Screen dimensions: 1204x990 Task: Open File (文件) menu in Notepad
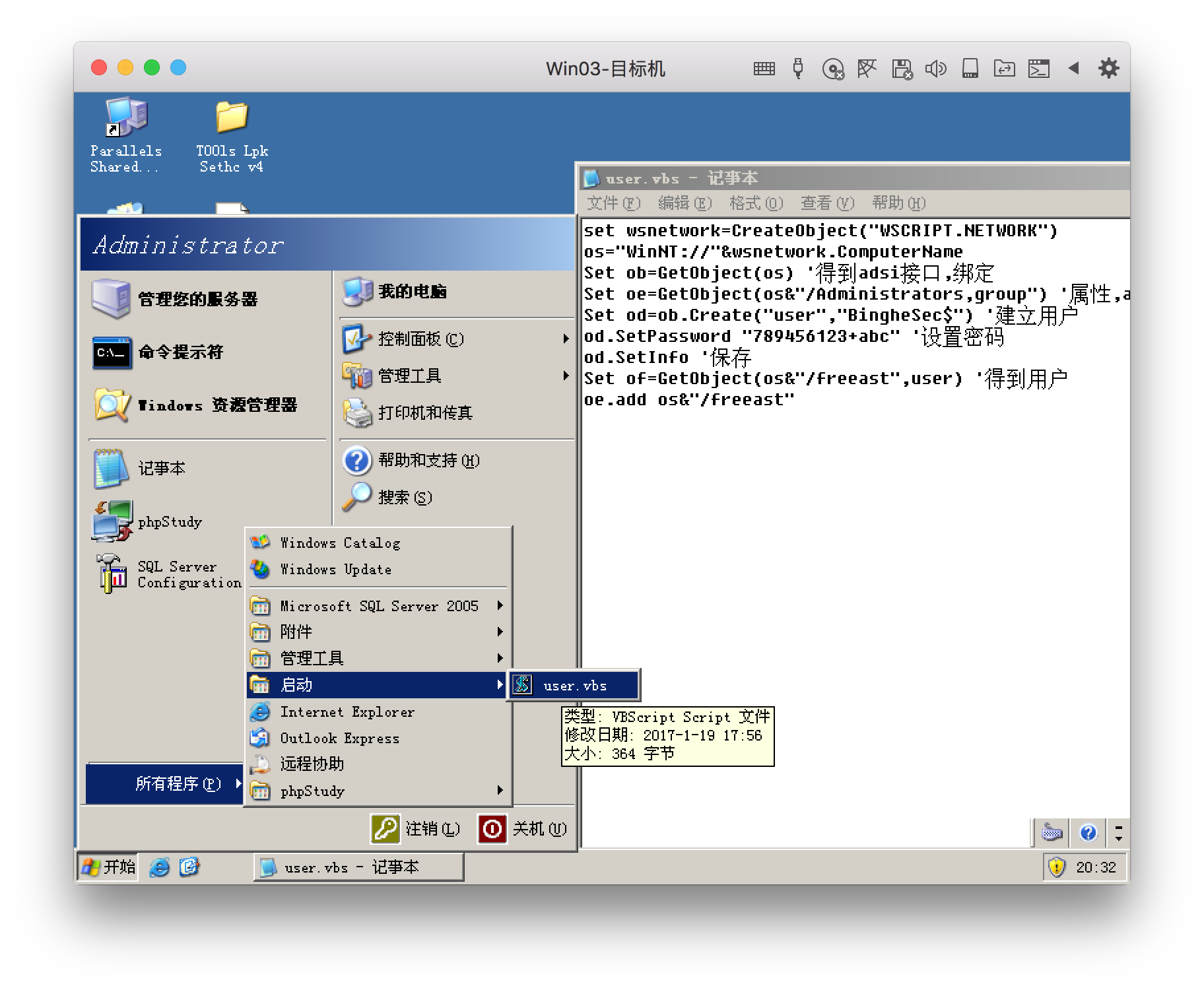coord(614,203)
